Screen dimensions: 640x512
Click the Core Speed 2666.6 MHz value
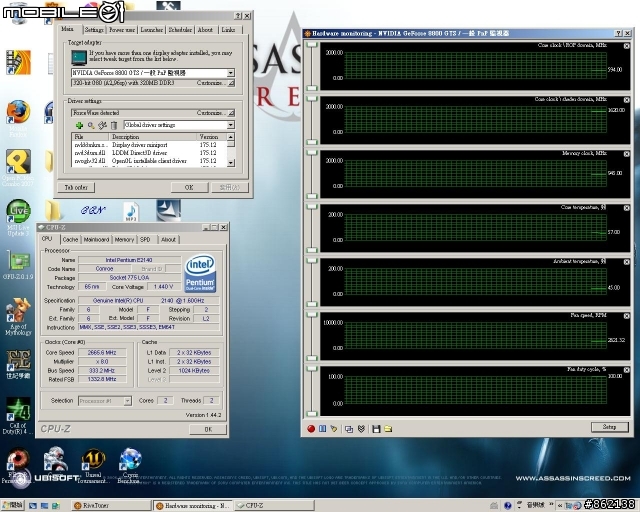pyautogui.click(x=102, y=352)
